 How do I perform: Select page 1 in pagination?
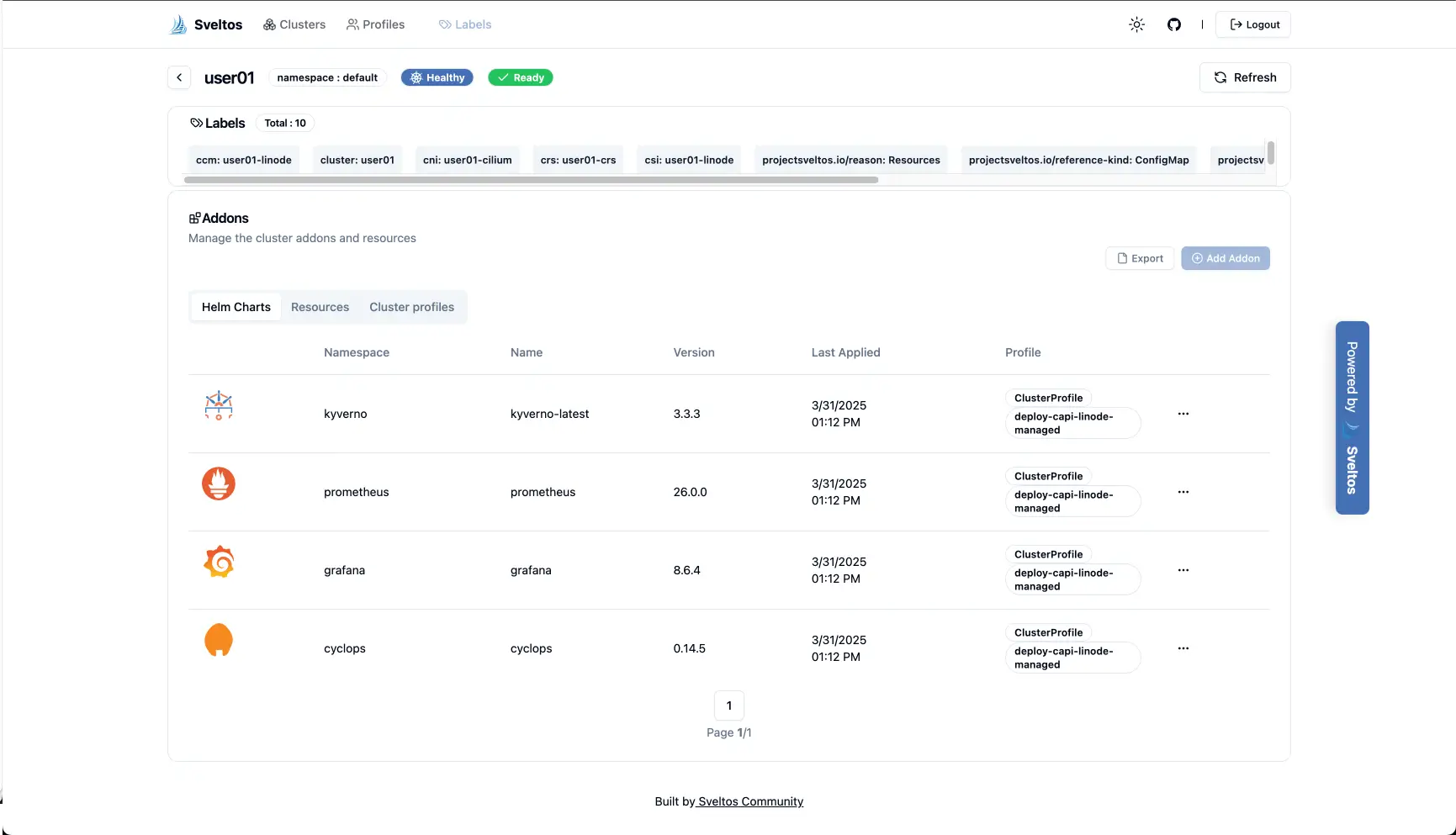click(x=728, y=706)
